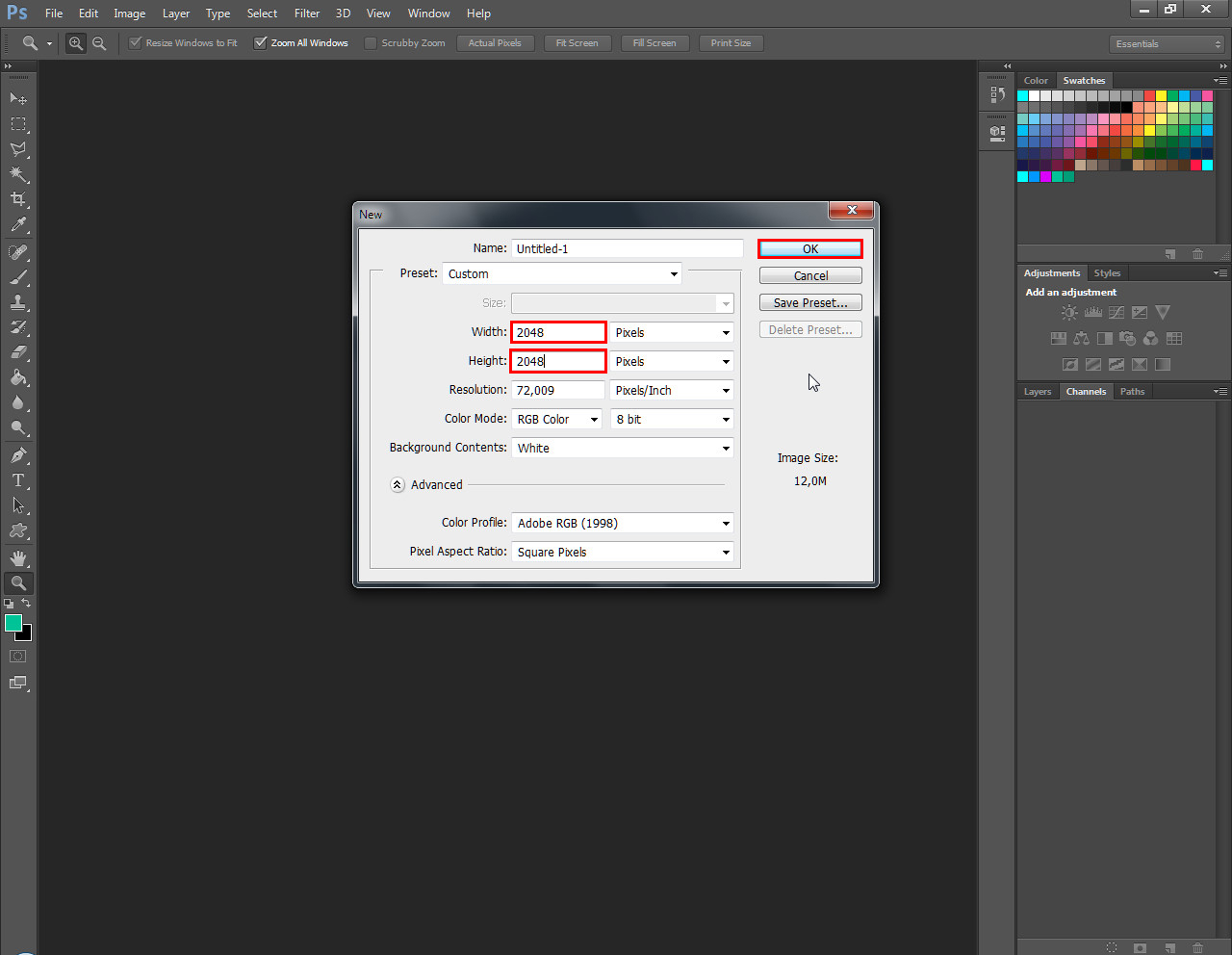Toggle Resize Windows to Fit checkbox
Screen dimensions: 1232x955
click(136, 42)
